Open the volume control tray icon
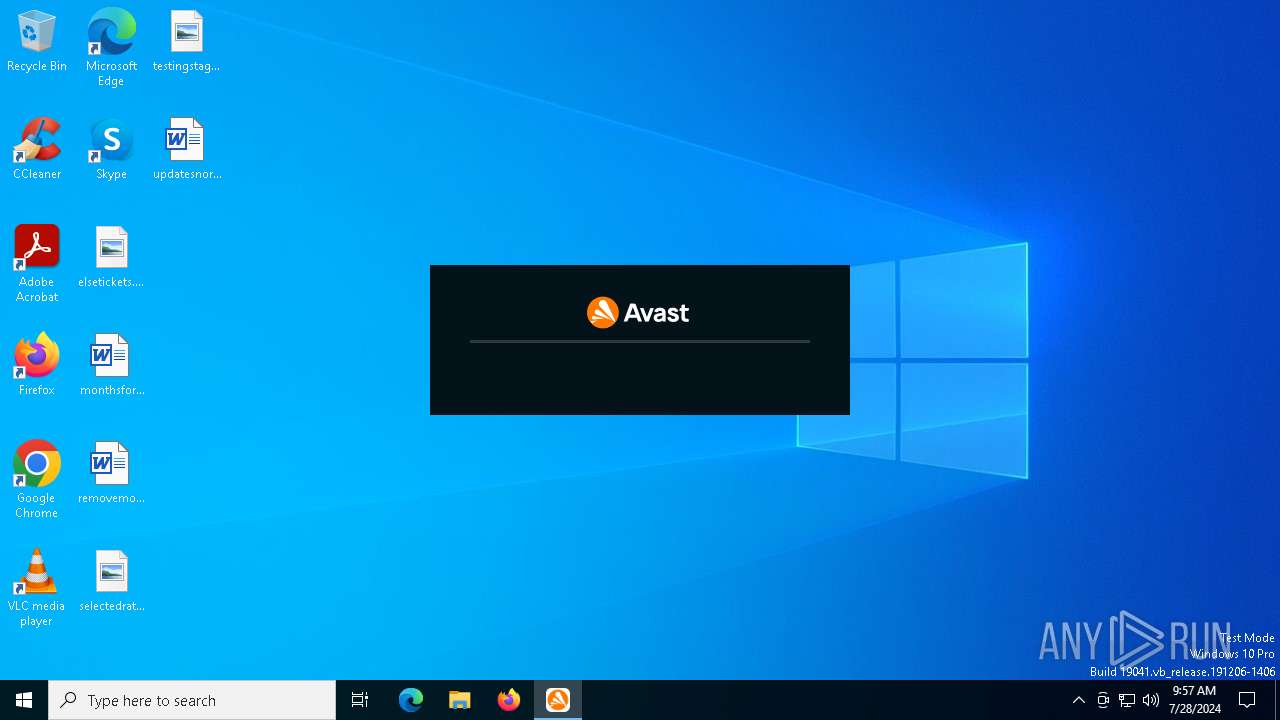 pyautogui.click(x=1151, y=700)
